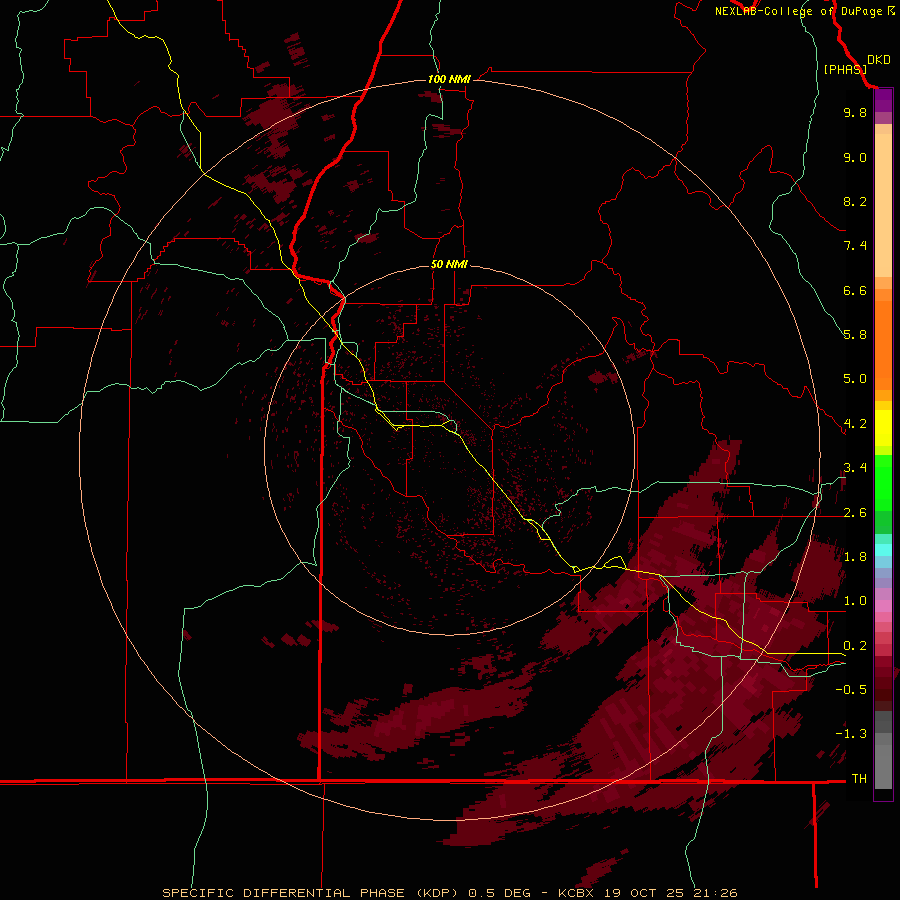Click the TH threshold label on scale
Screen dimensions: 900x900
tap(859, 779)
